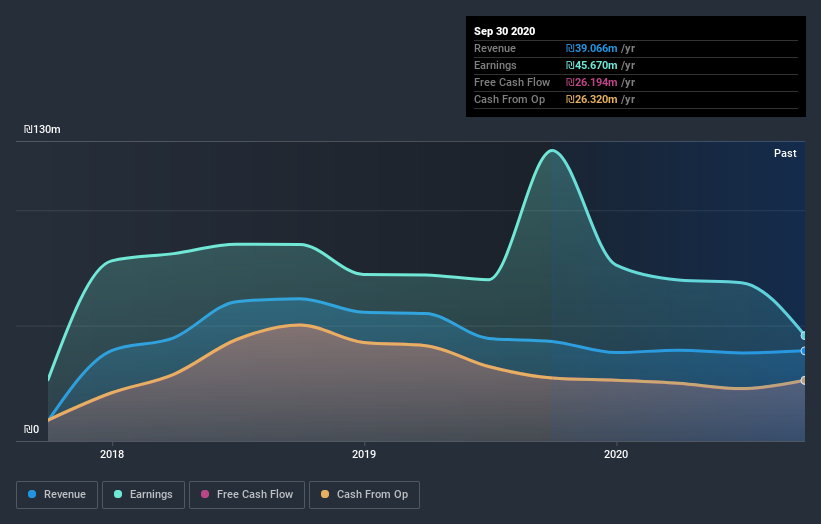Click the Revenue value ₪39.066m in tooltip
Image resolution: width=821 pixels, height=524 pixels.
591,48
